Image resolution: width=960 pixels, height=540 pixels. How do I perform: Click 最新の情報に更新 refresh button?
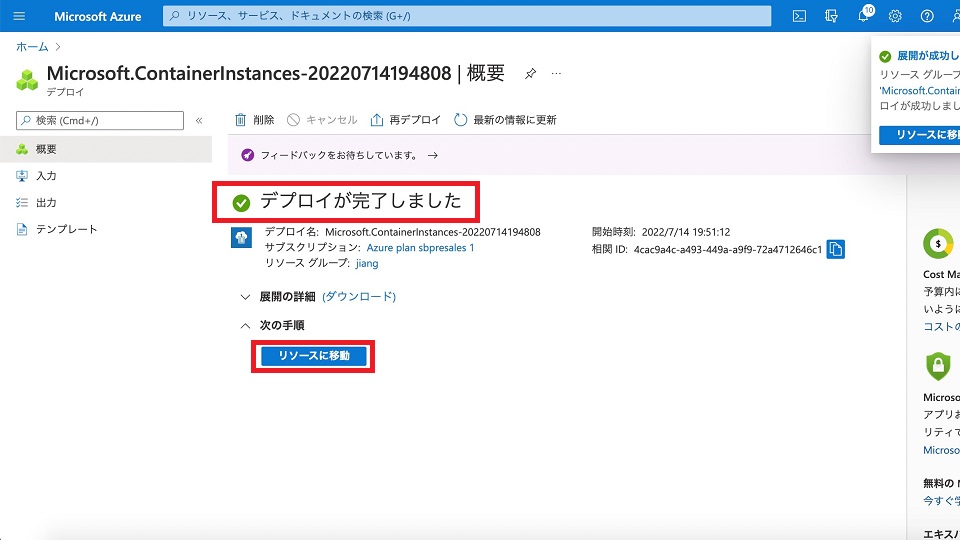[x=505, y=120]
